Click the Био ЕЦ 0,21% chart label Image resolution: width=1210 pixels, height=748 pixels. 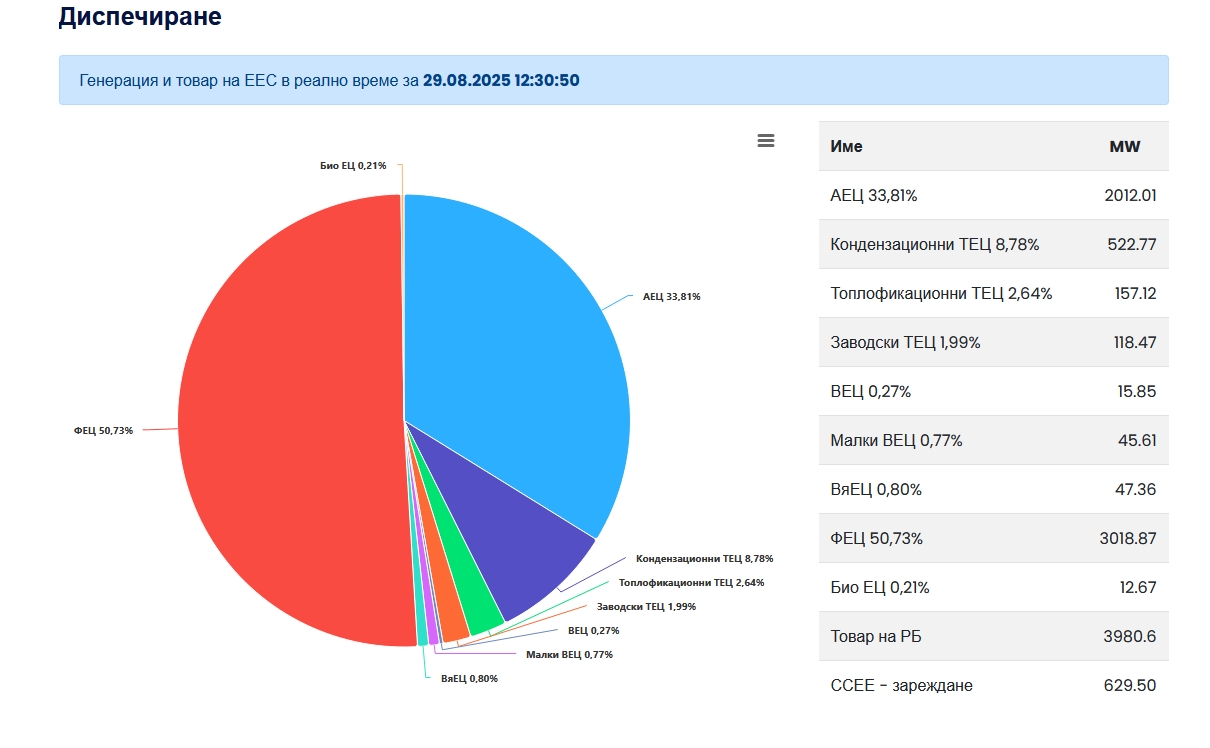tap(353, 165)
